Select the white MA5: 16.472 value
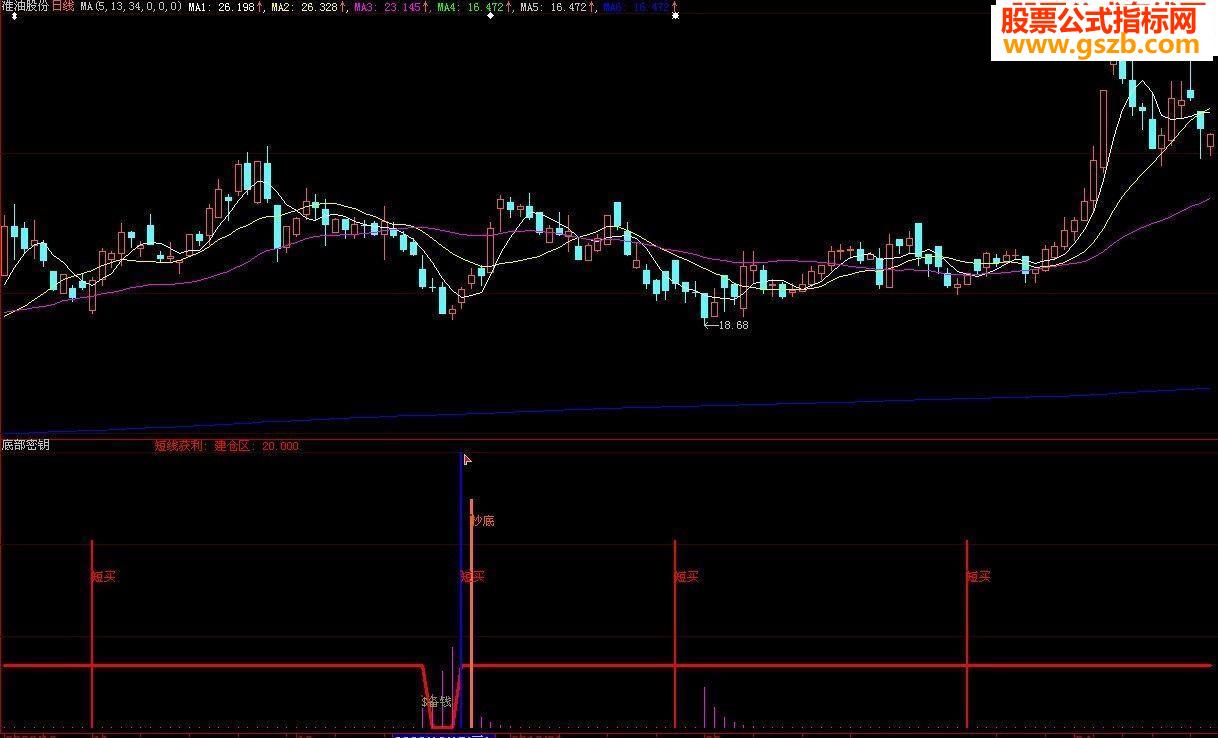This screenshot has width=1218, height=738. tap(556, 6)
